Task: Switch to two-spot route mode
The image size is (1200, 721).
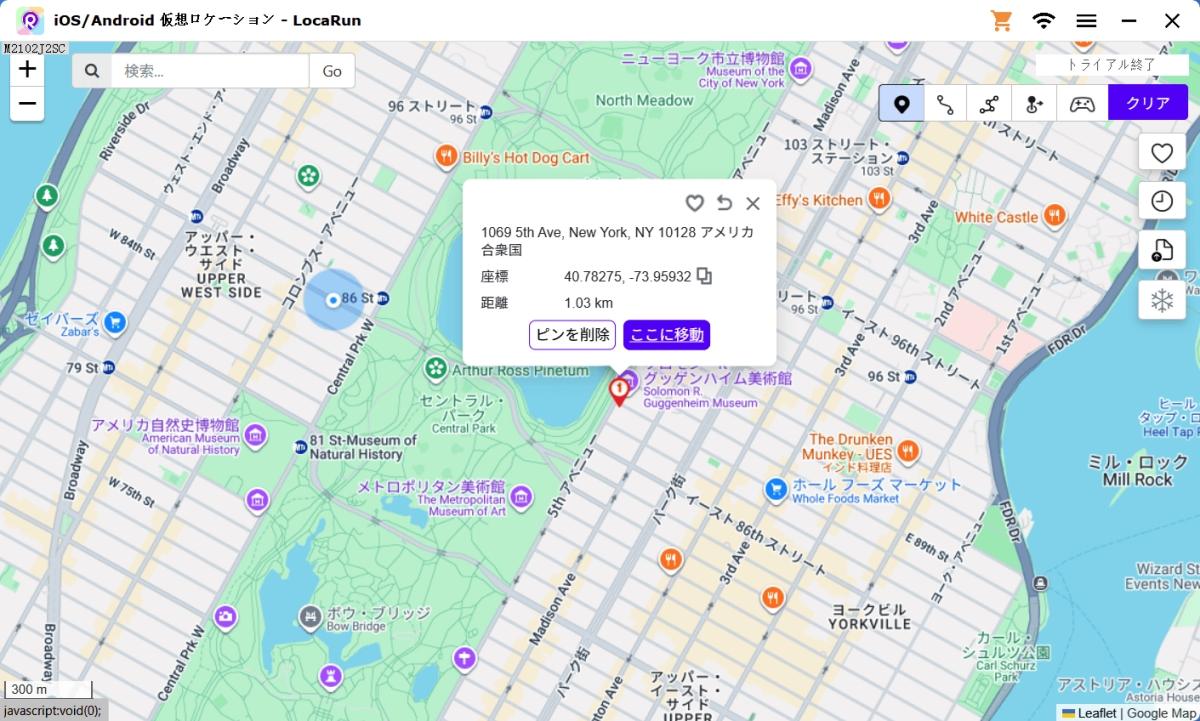Action: (x=945, y=103)
